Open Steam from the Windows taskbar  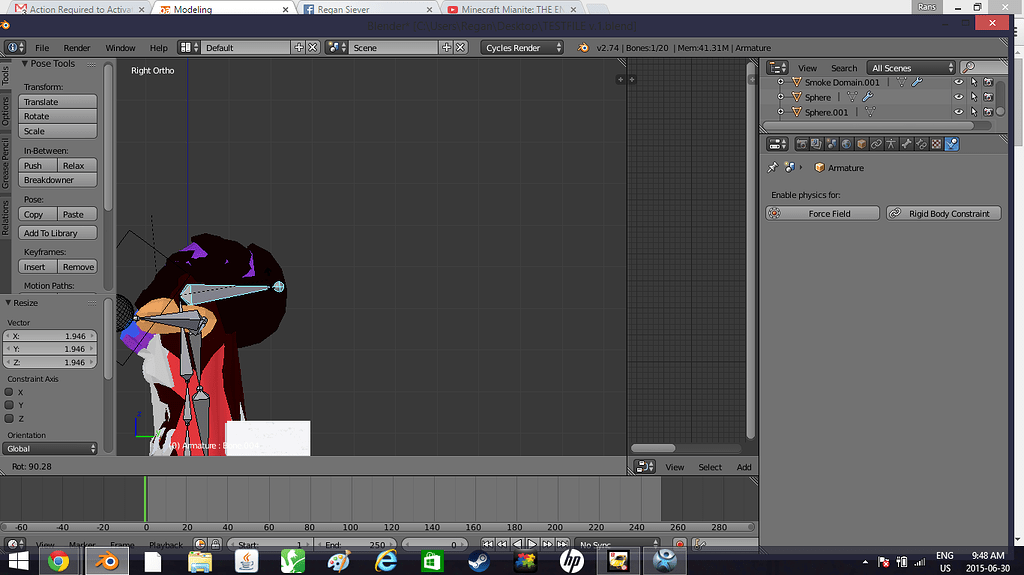coord(479,561)
